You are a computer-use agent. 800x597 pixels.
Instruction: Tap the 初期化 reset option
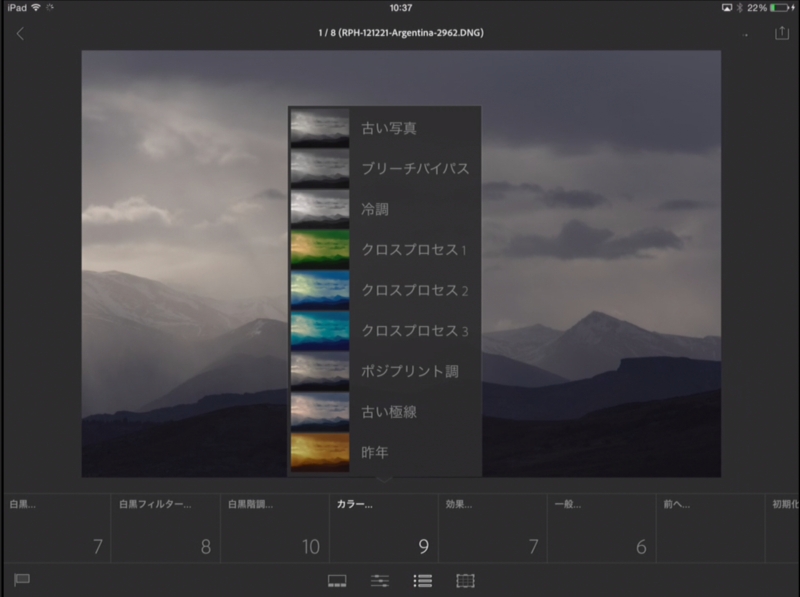pyautogui.click(x=783, y=528)
